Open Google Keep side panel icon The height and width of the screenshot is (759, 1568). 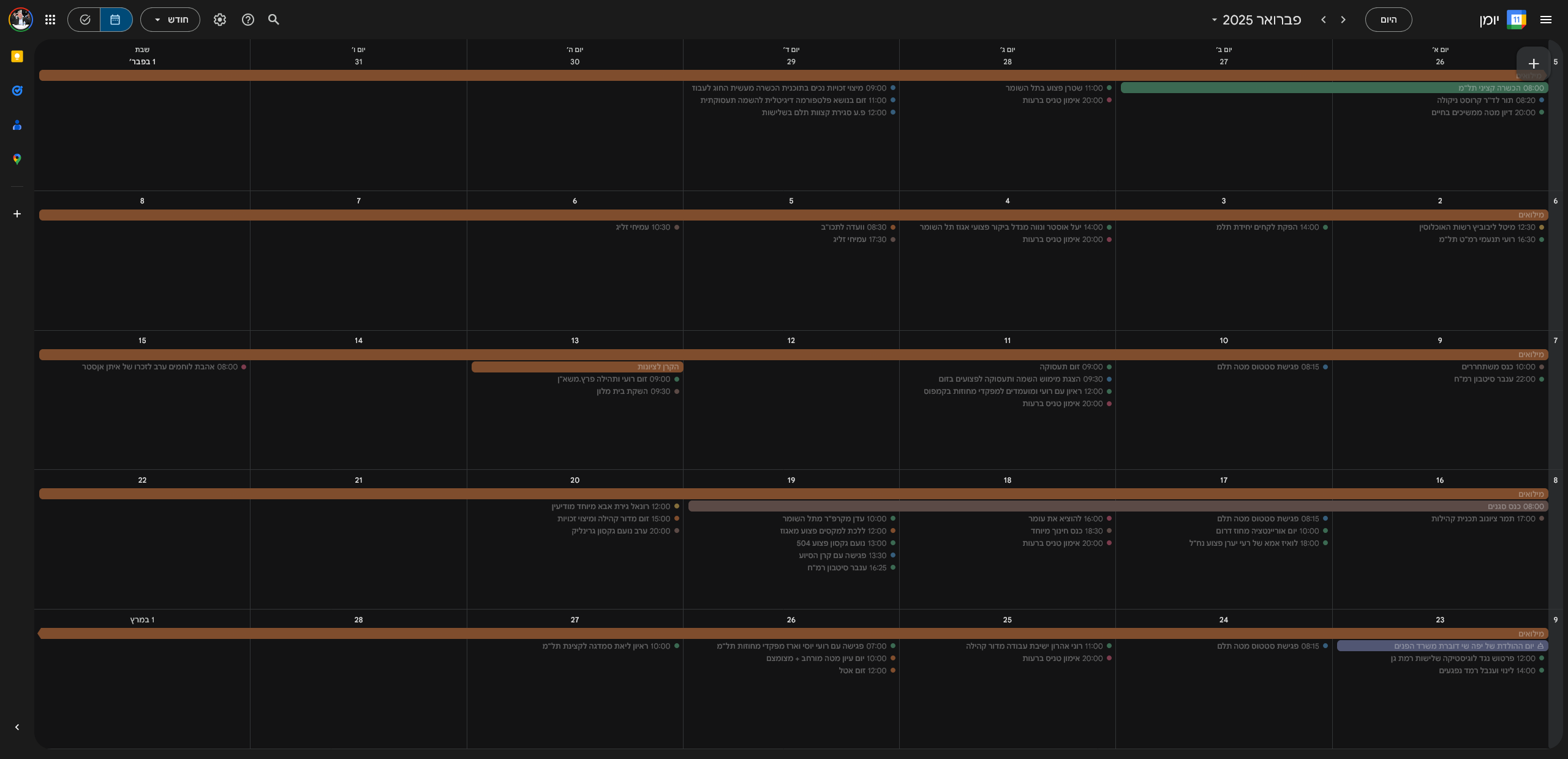click(17, 56)
